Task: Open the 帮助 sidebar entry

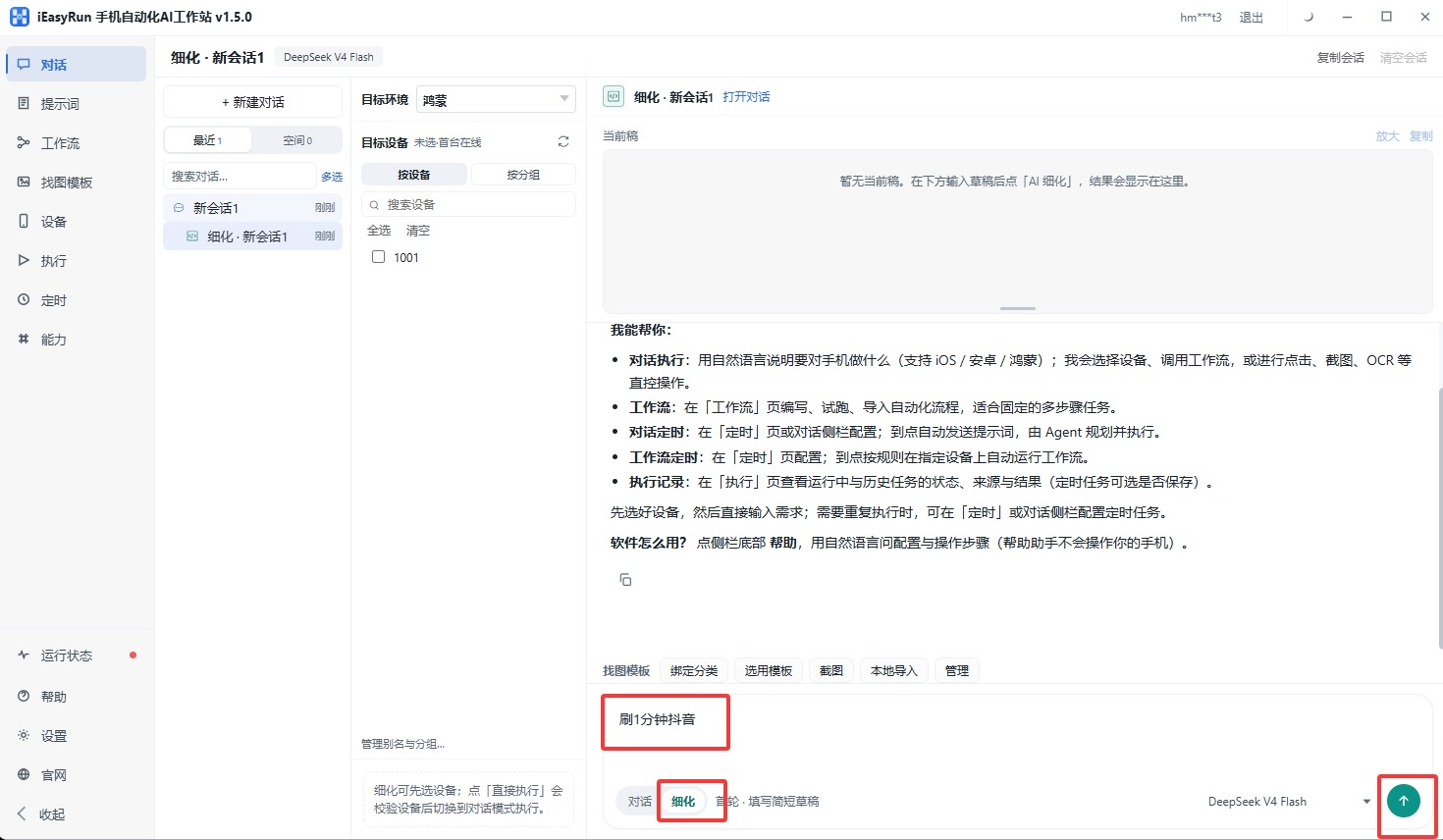Action: pyautogui.click(x=76, y=697)
